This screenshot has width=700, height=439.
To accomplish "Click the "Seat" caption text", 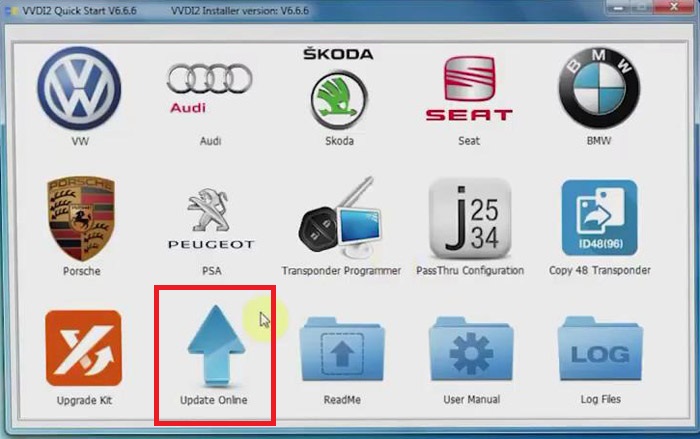I will coord(469,141).
